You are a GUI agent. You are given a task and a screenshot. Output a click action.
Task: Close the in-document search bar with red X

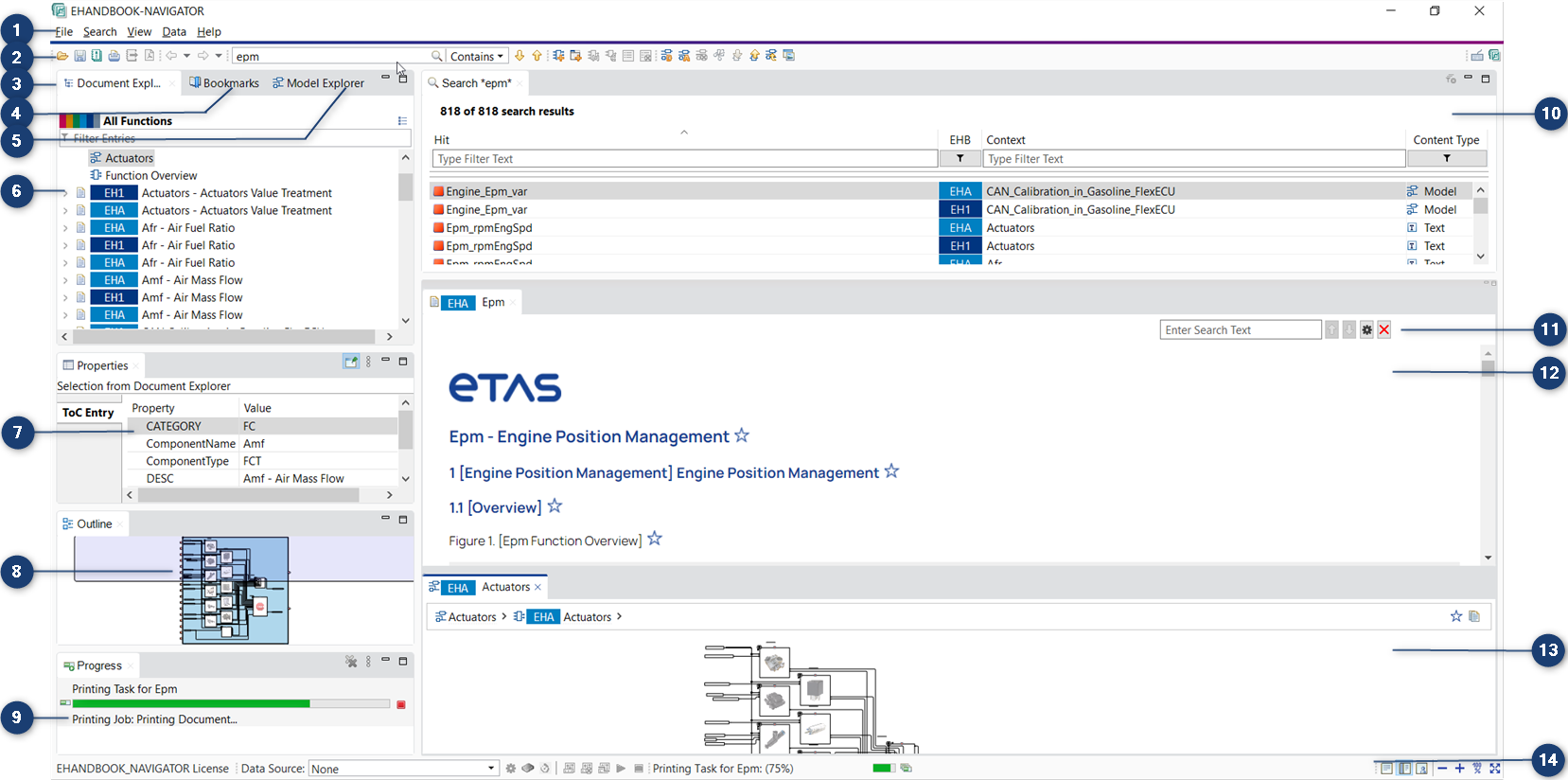tap(1384, 329)
